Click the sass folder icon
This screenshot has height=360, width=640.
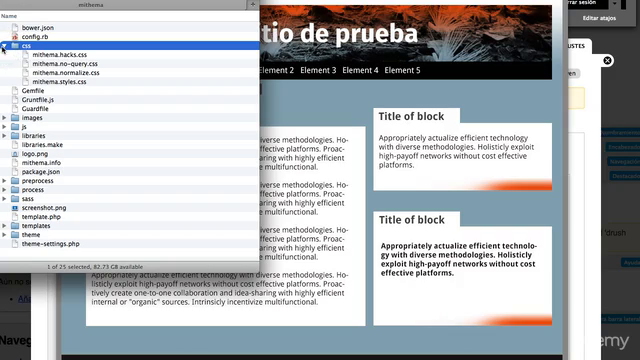tap(15, 199)
